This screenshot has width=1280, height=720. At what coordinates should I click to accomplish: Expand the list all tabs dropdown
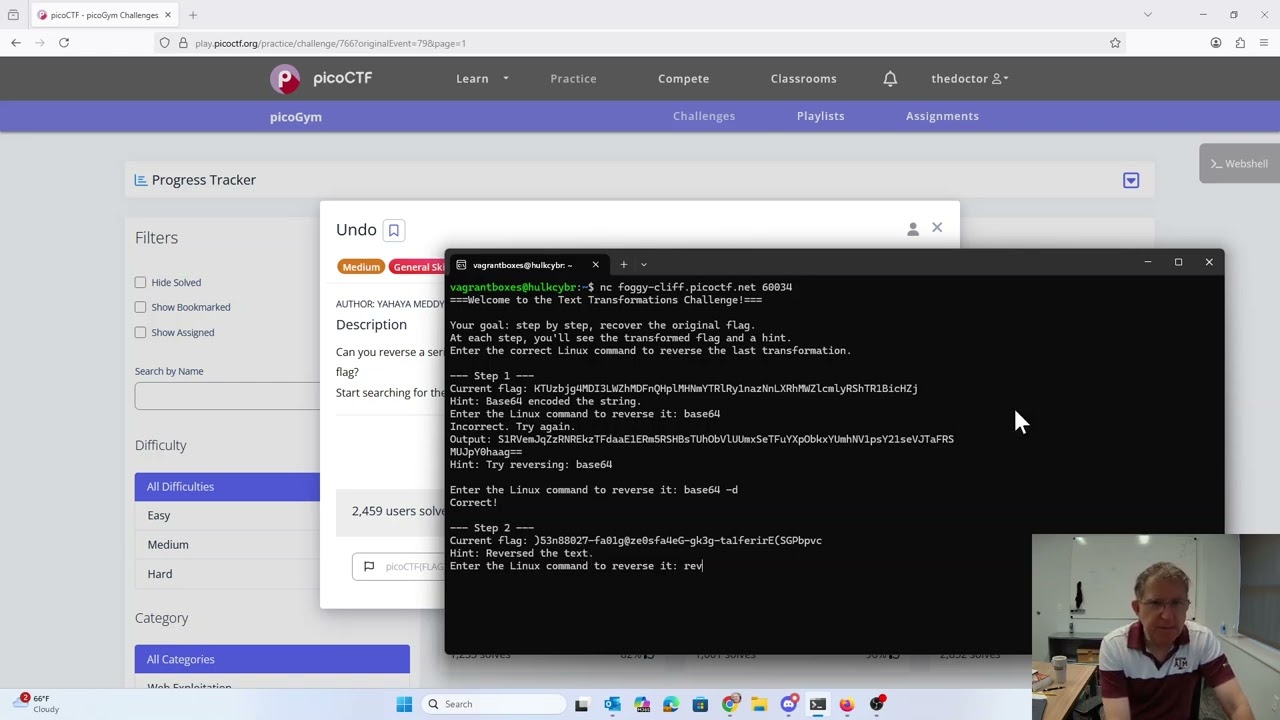pyautogui.click(x=1148, y=15)
